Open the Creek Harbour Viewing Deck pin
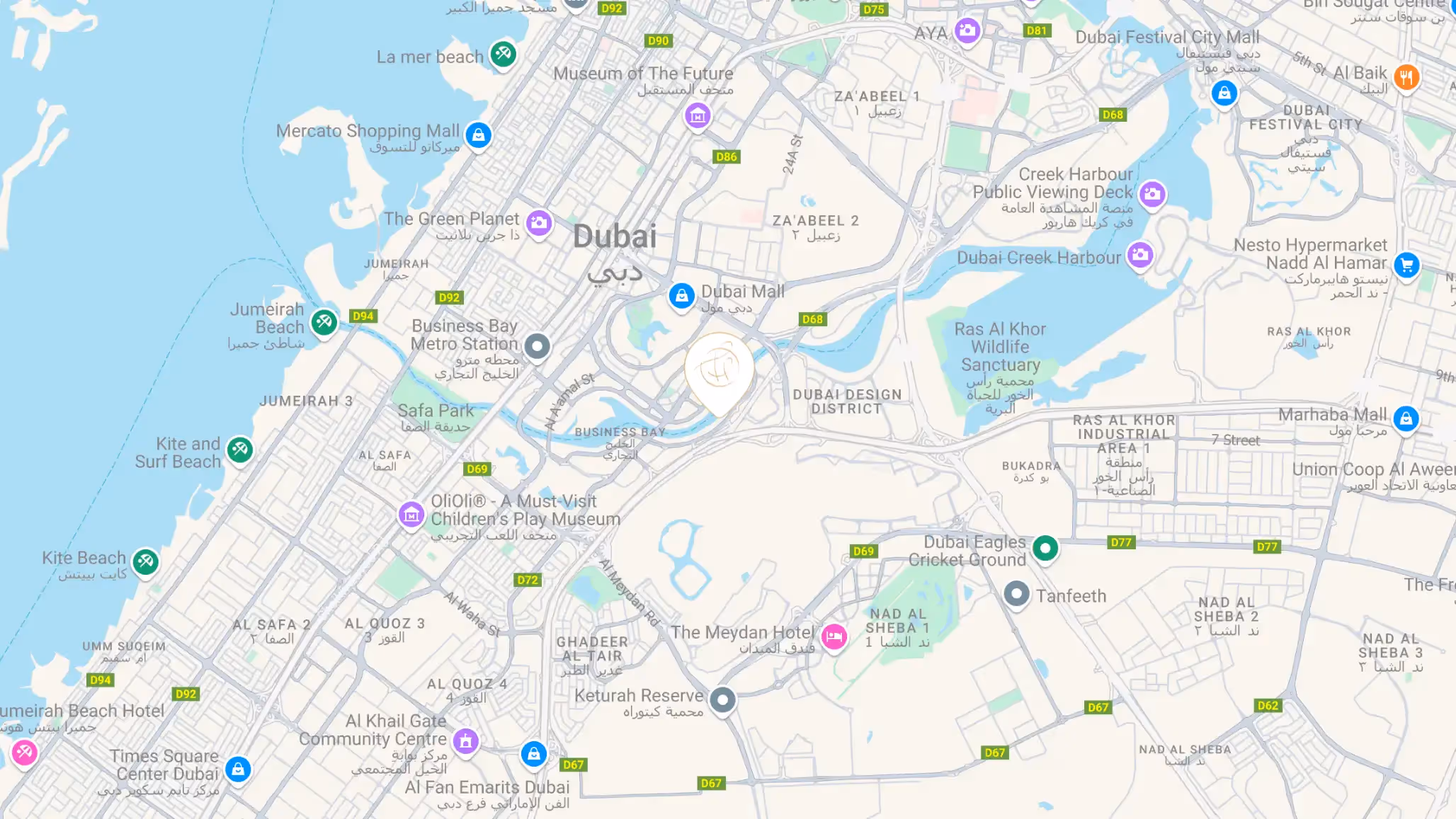Viewport: 1456px width, 819px height. 1152,194
